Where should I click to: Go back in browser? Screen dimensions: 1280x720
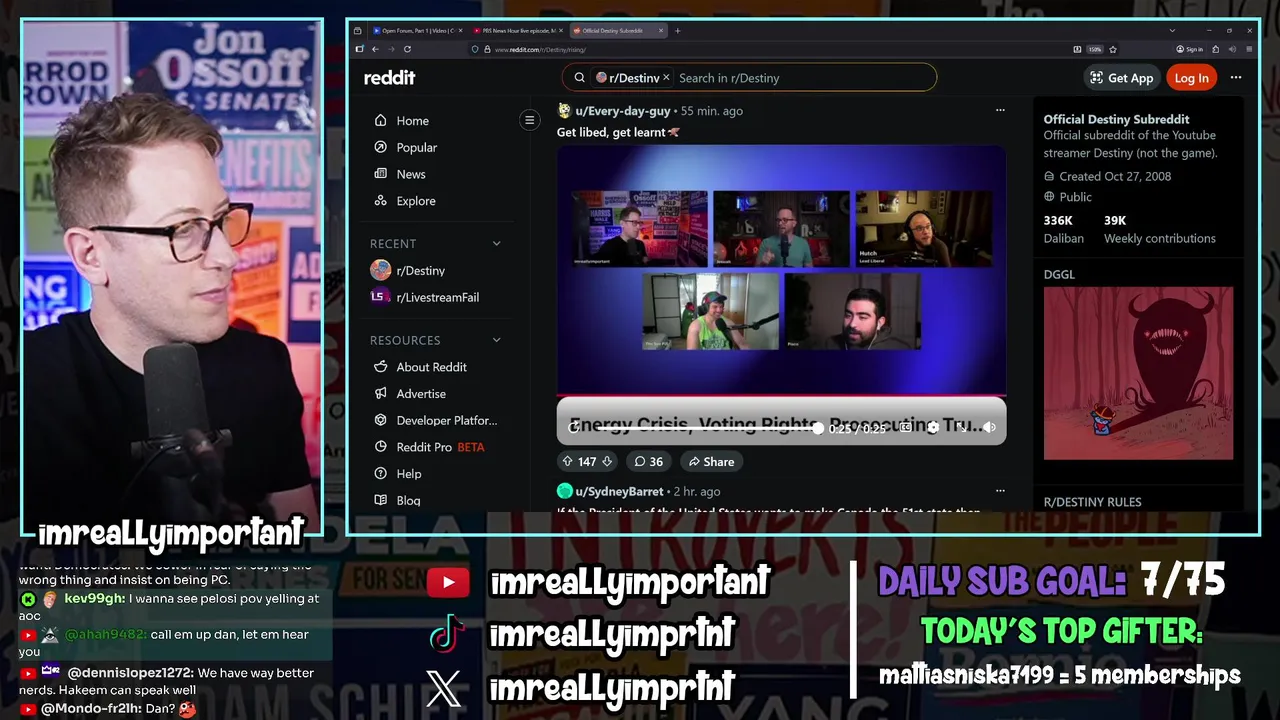point(375,49)
